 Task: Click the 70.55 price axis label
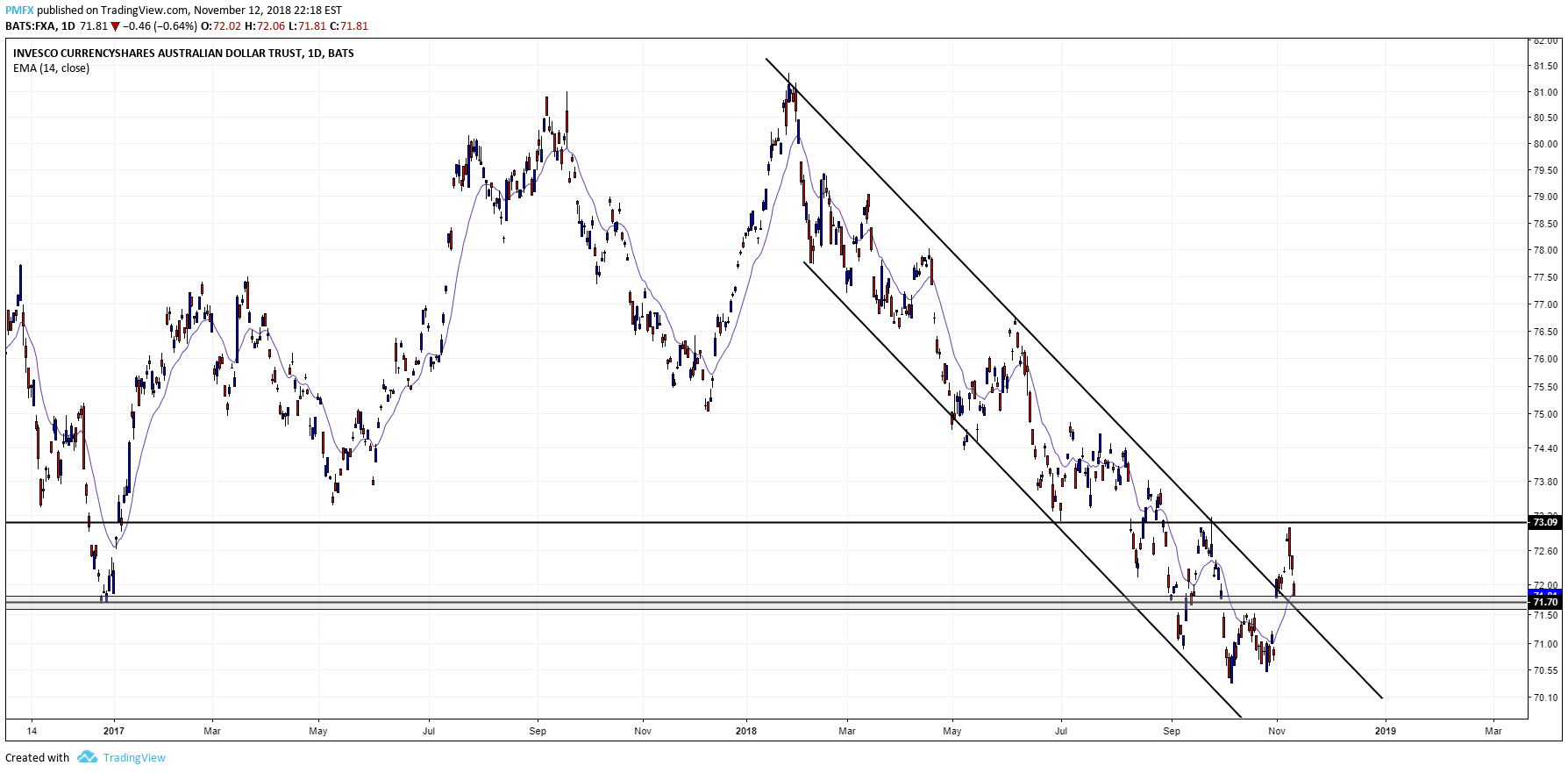pos(1546,671)
